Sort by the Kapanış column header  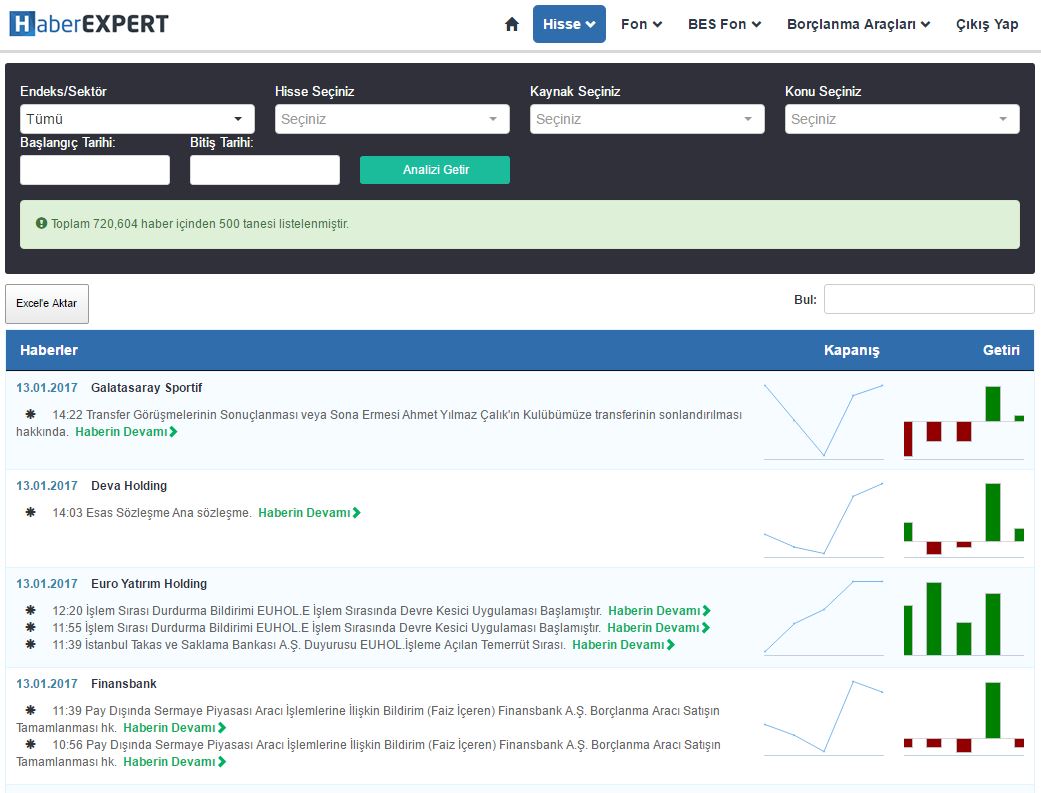click(851, 350)
